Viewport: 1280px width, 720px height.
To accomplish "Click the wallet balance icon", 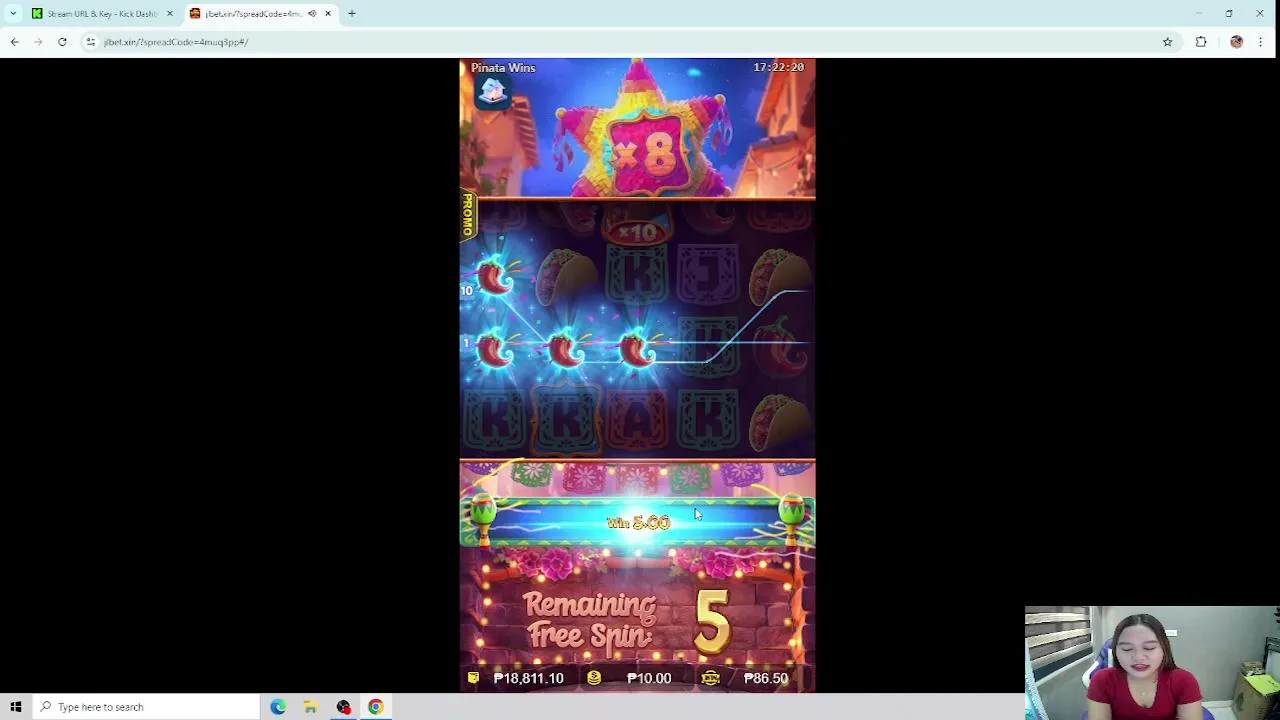I will 473,678.
